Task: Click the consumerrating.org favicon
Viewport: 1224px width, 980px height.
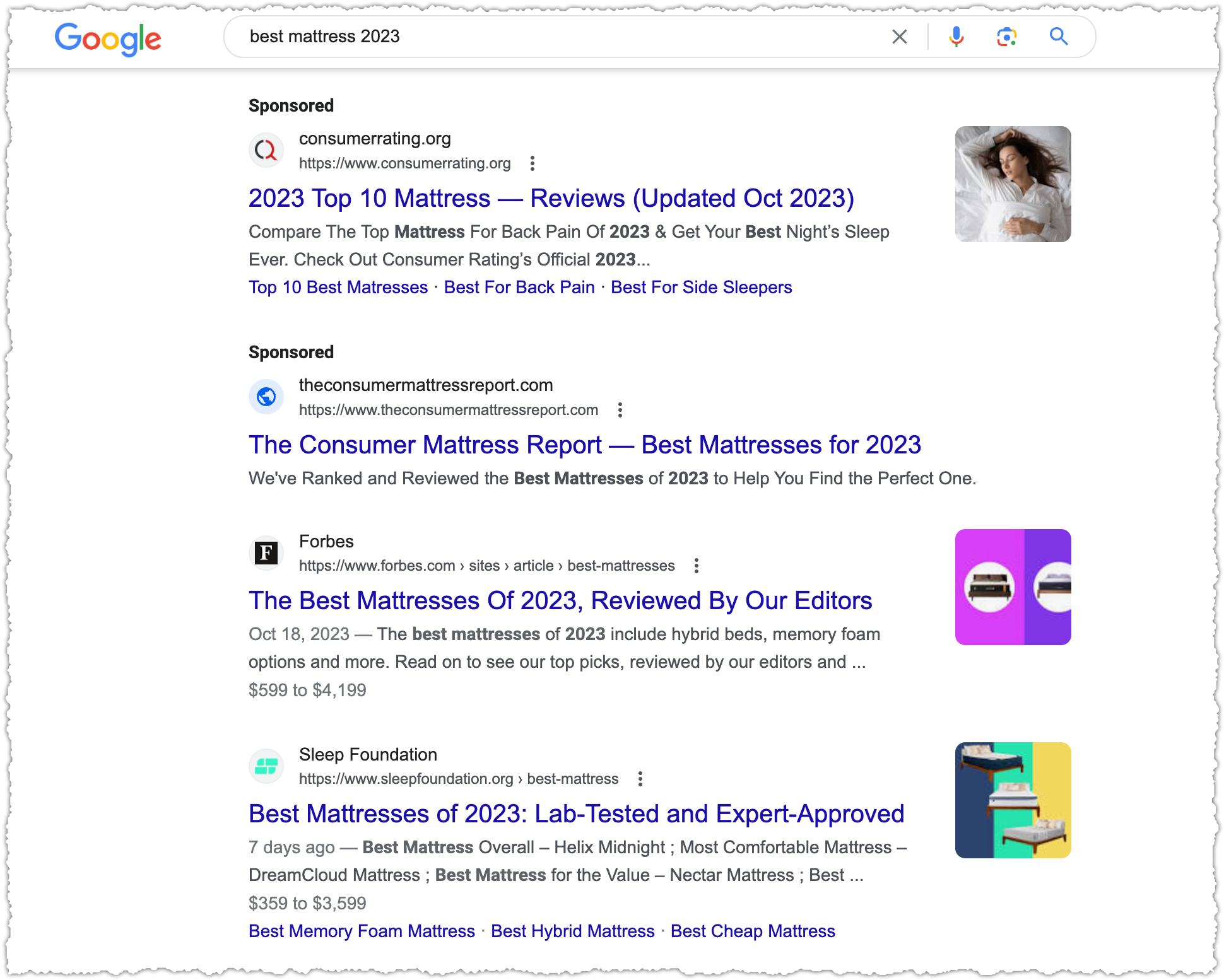Action: [x=266, y=150]
